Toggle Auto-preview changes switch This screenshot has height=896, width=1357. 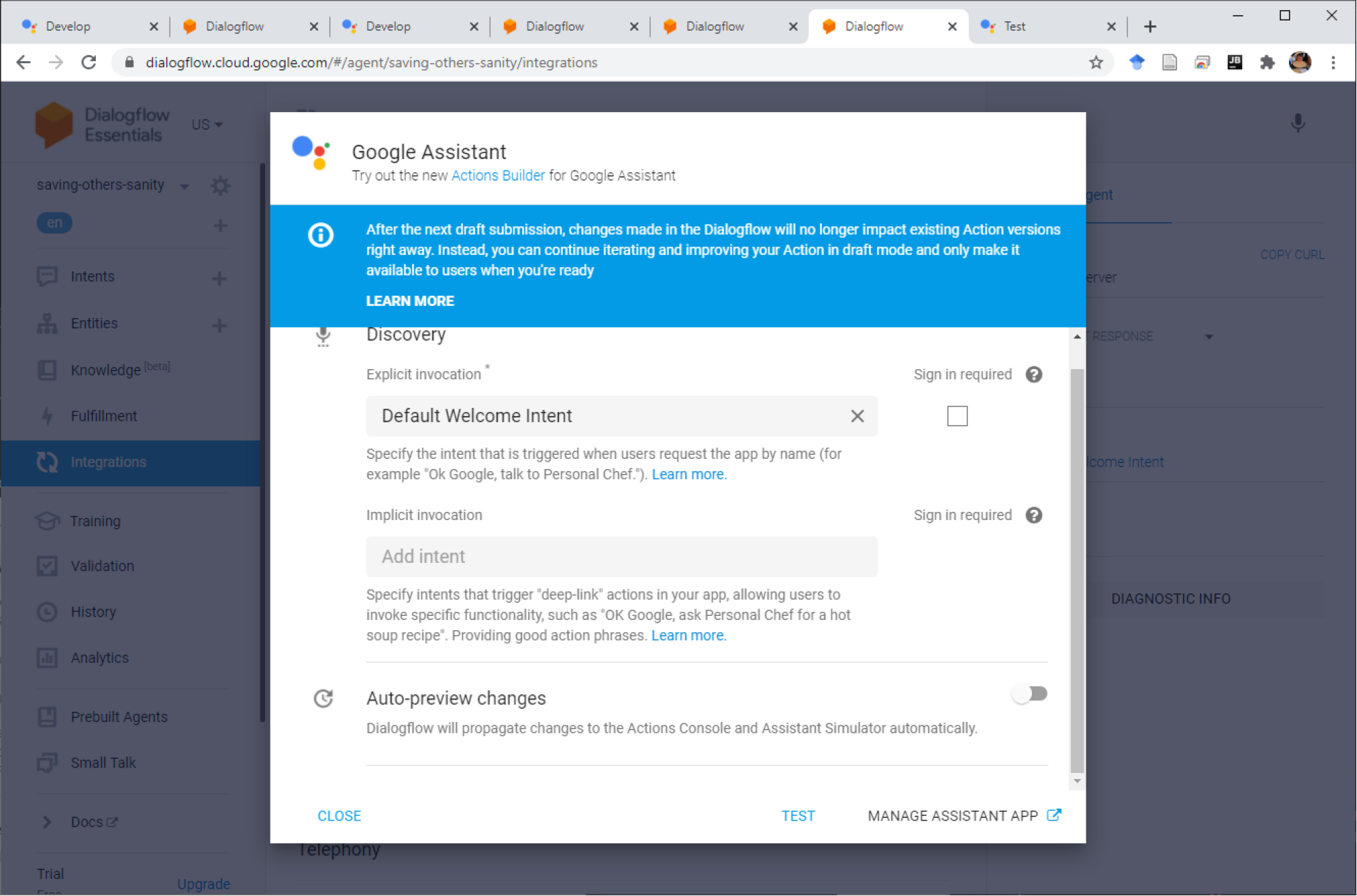1029,694
